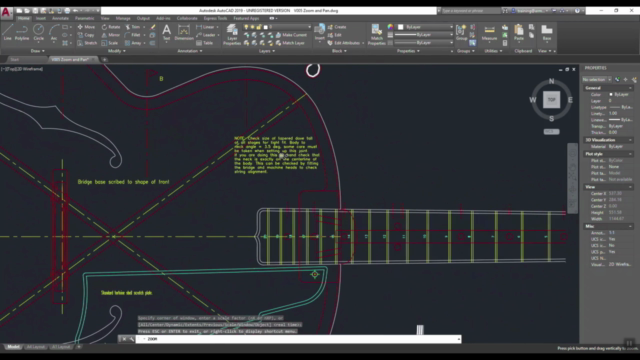Expand the Draw panel dropdown
640x360 pixels.
pos(38,51)
